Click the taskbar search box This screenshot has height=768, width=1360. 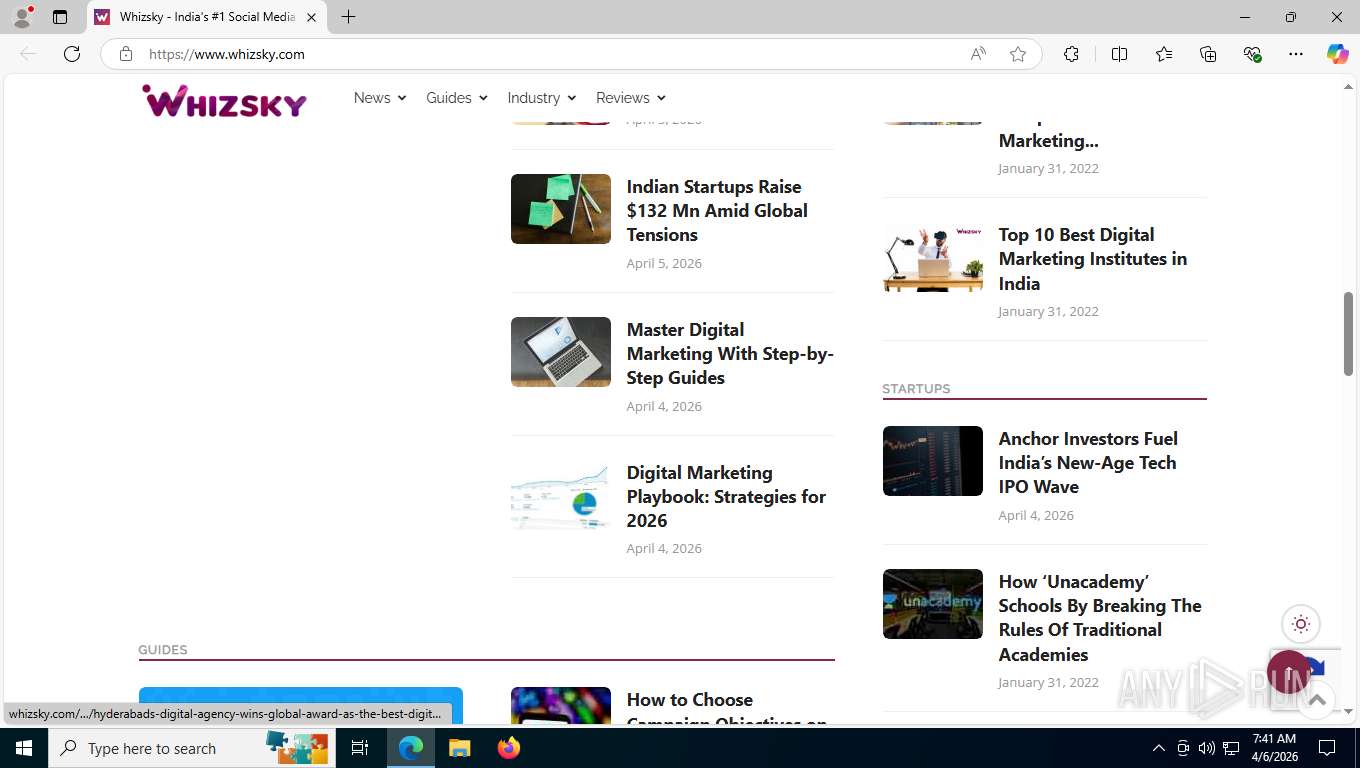tap(192, 748)
